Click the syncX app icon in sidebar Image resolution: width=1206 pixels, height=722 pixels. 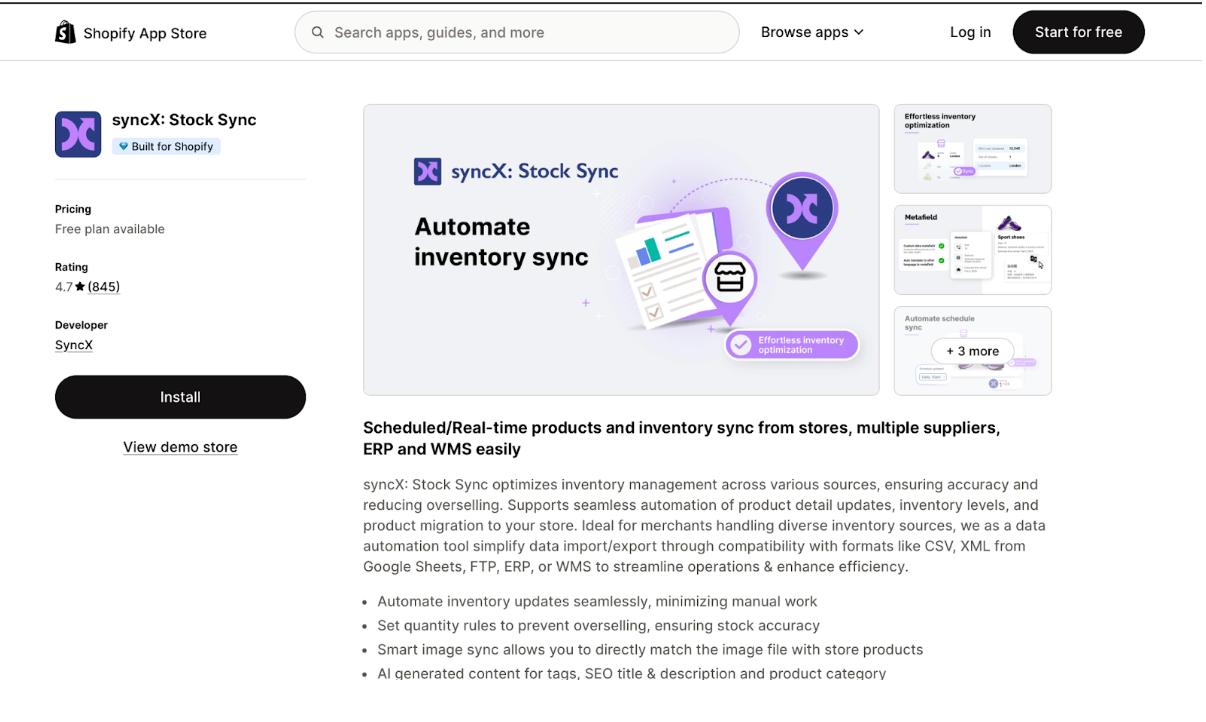tap(78, 134)
